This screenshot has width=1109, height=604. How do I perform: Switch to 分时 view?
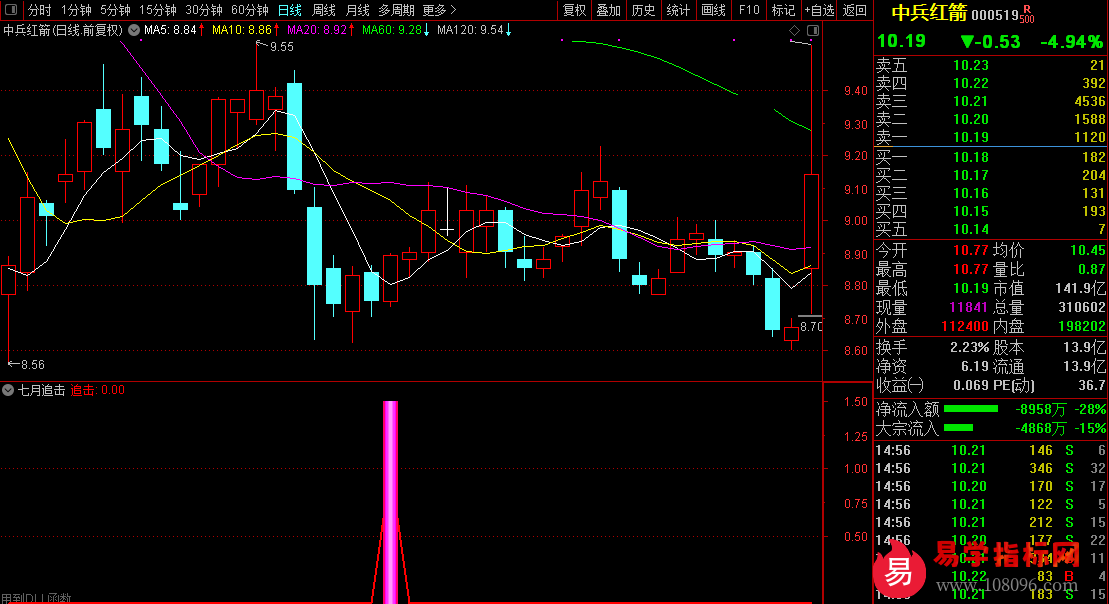point(40,10)
